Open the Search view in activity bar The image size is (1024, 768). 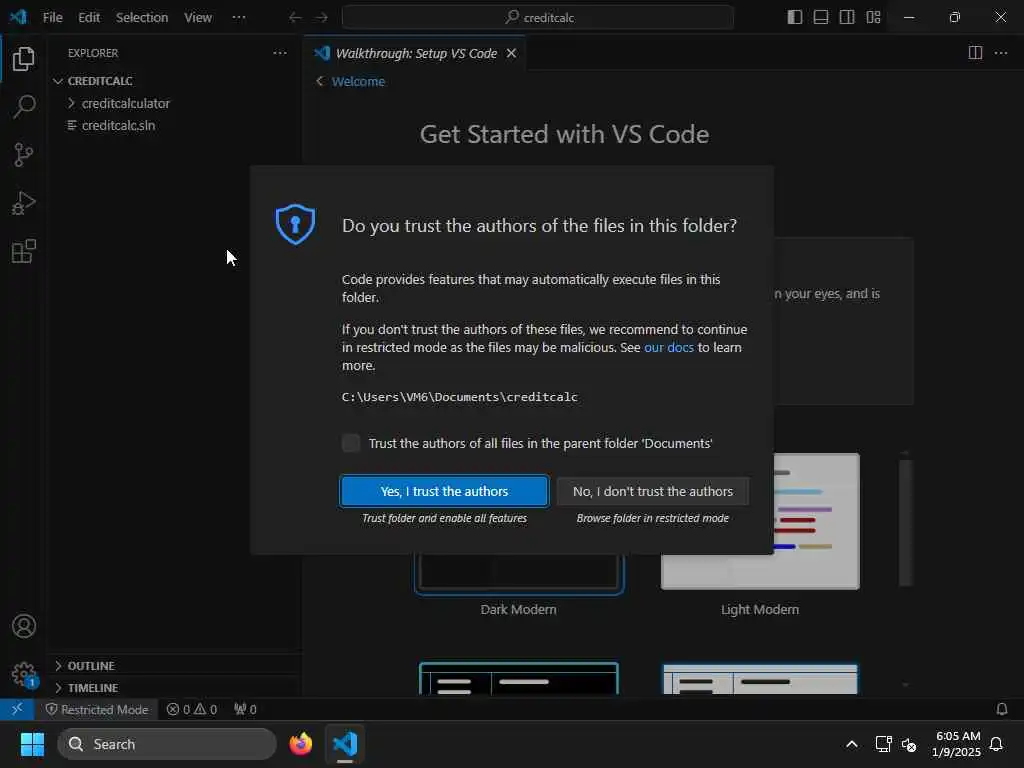click(x=24, y=106)
